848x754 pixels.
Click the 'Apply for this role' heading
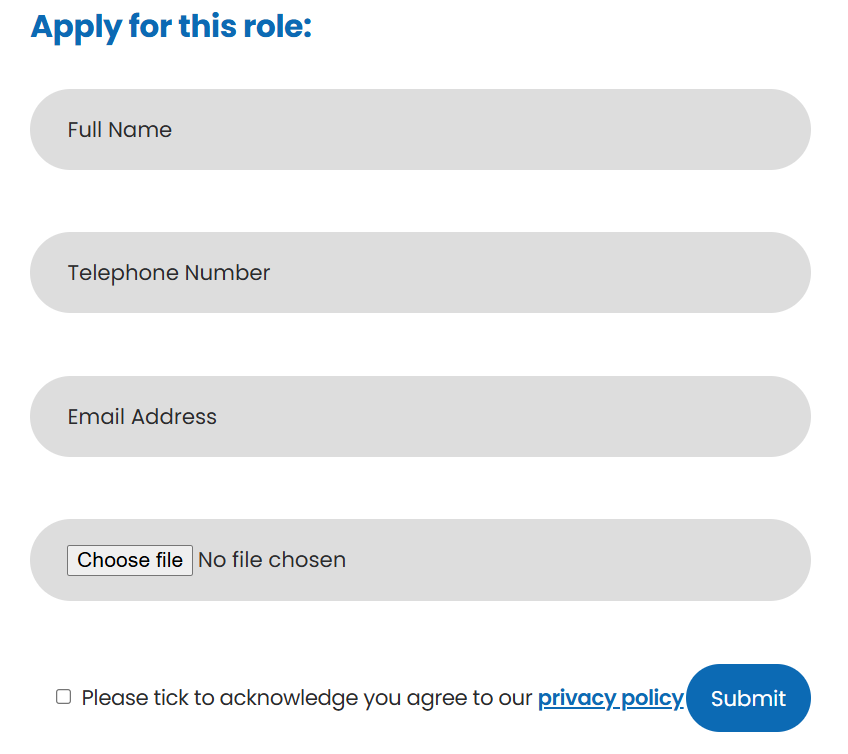[x=171, y=27]
